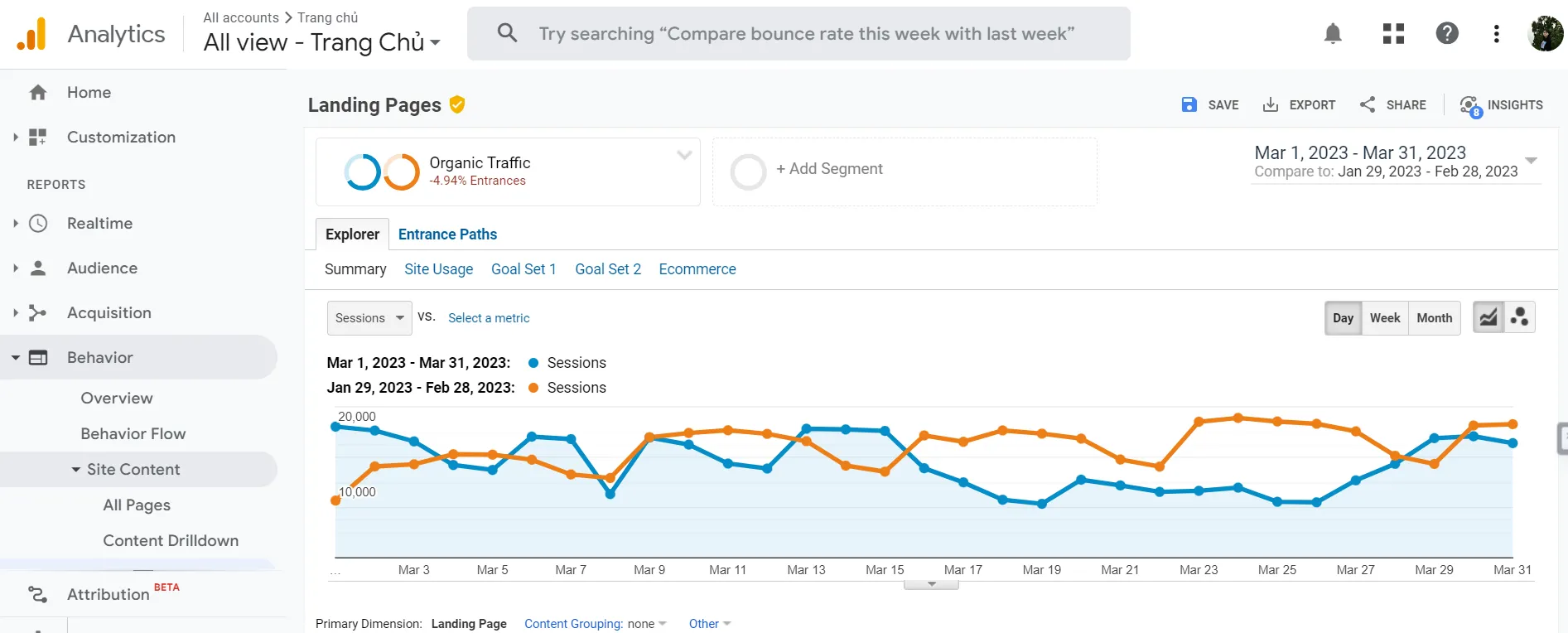1568x633 pixels.
Task: Collapse the Site Content tree item
Action: click(x=76, y=470)
